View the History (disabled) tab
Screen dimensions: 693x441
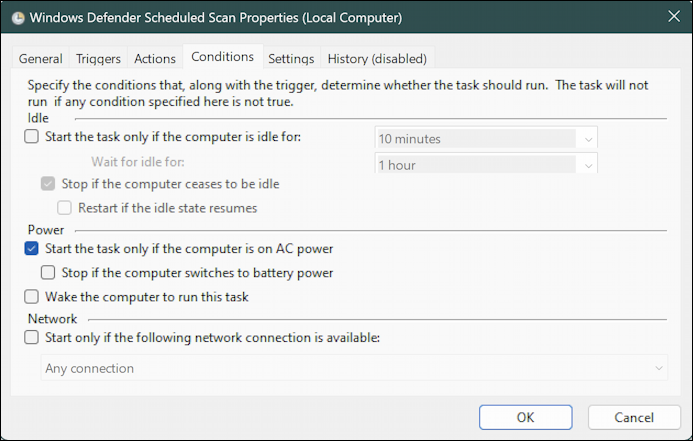[x=377, y=58]
